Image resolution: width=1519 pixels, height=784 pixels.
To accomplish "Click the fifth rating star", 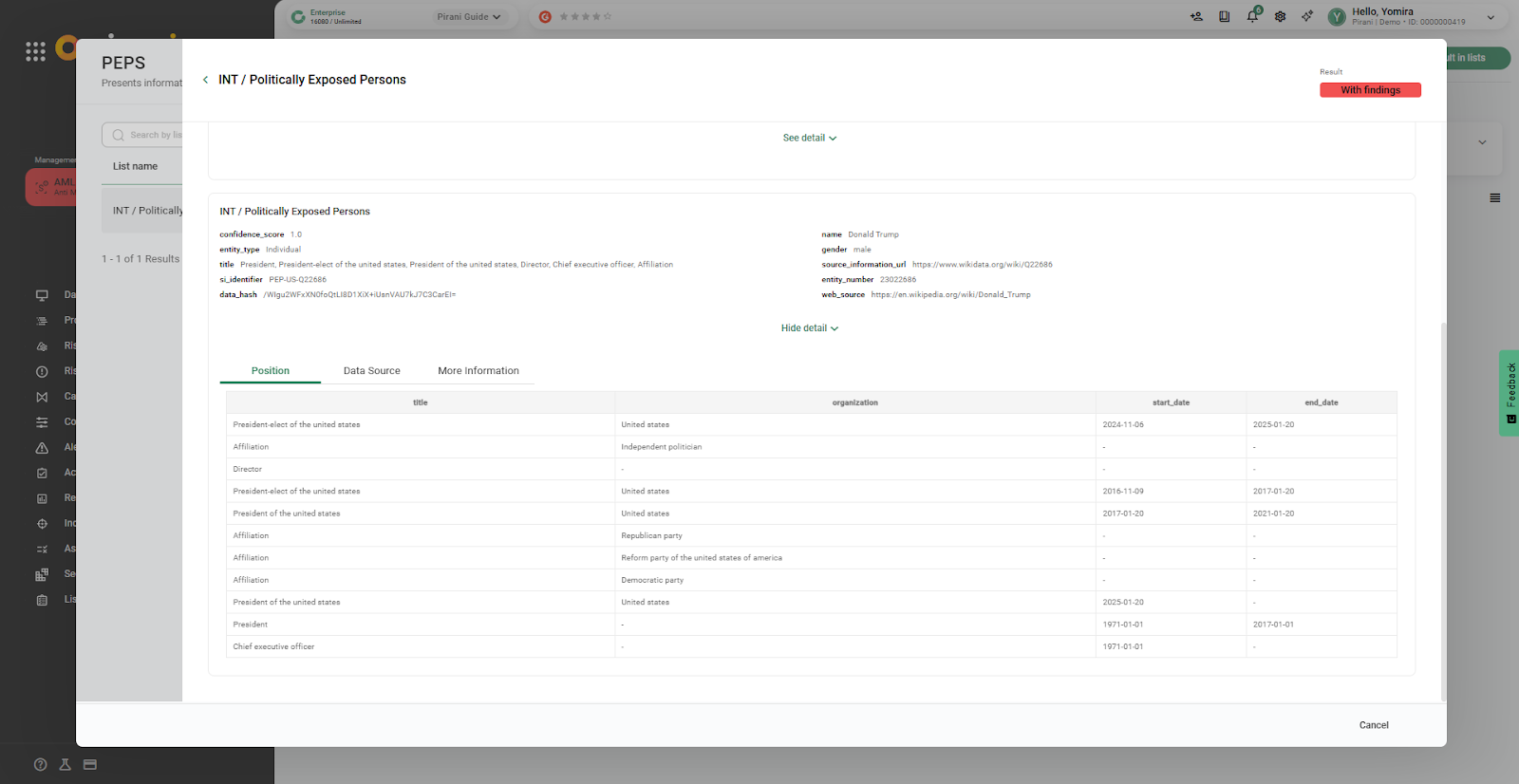I will point(608,17).
